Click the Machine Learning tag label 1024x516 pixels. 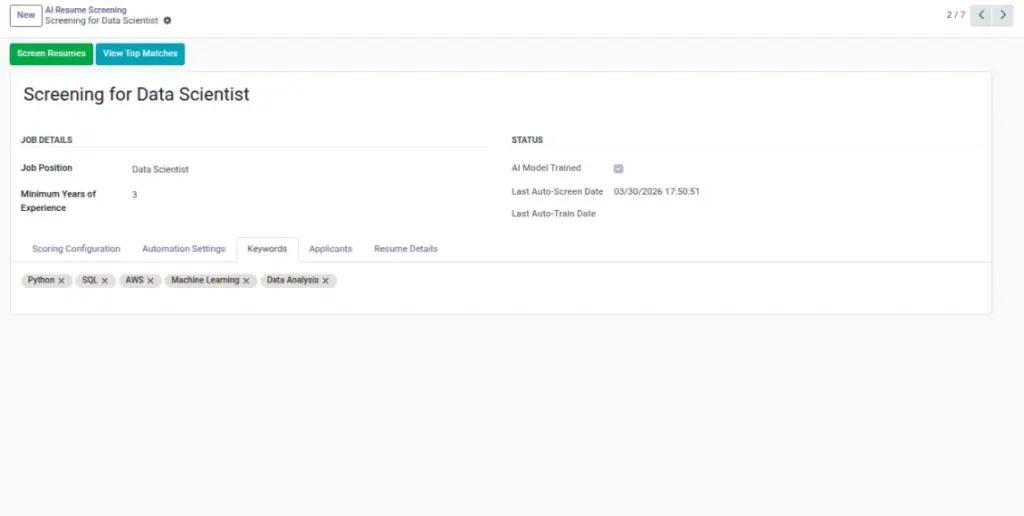pyautogui.click(x=205, y=280)
